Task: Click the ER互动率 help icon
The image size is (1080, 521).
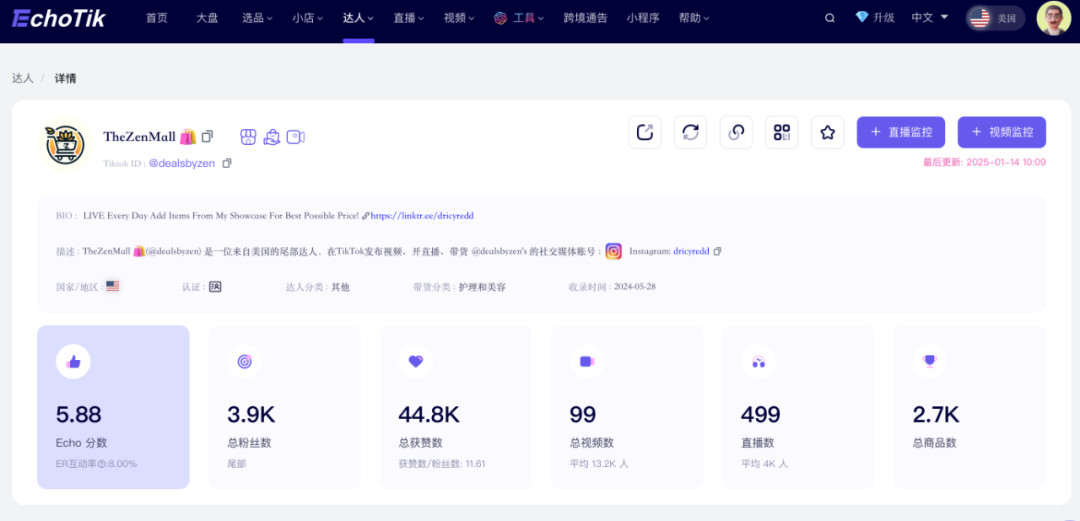Action: 101,464
